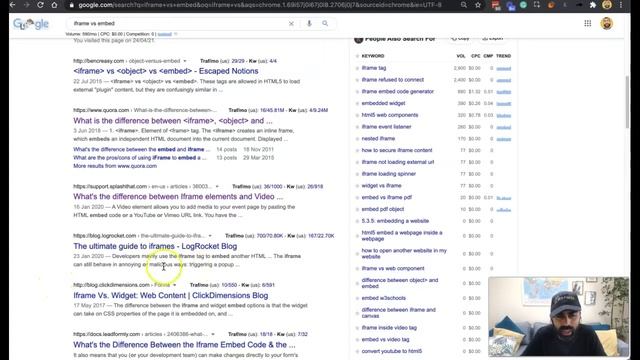Screen dimensions: 640x360
Task: Clear the search box with the X icon
Action: pyautogui.click(x=291, y=24)
